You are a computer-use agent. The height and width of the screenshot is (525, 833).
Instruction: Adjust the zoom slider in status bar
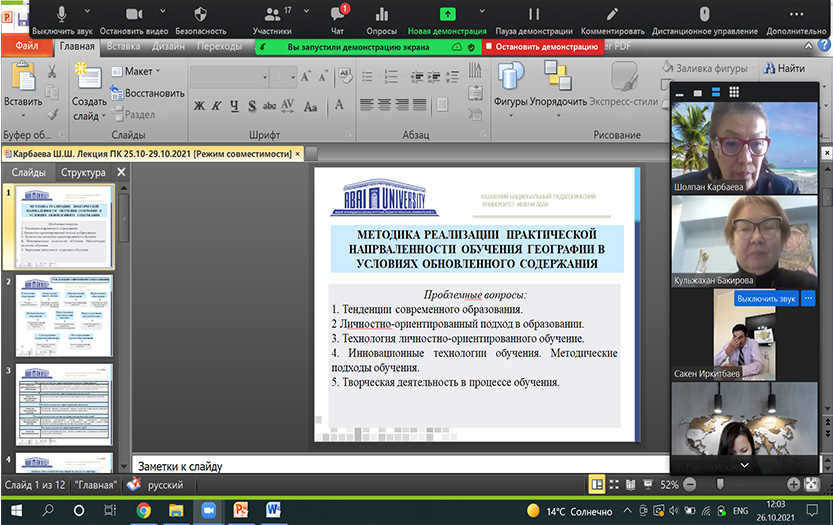(719, 484)
